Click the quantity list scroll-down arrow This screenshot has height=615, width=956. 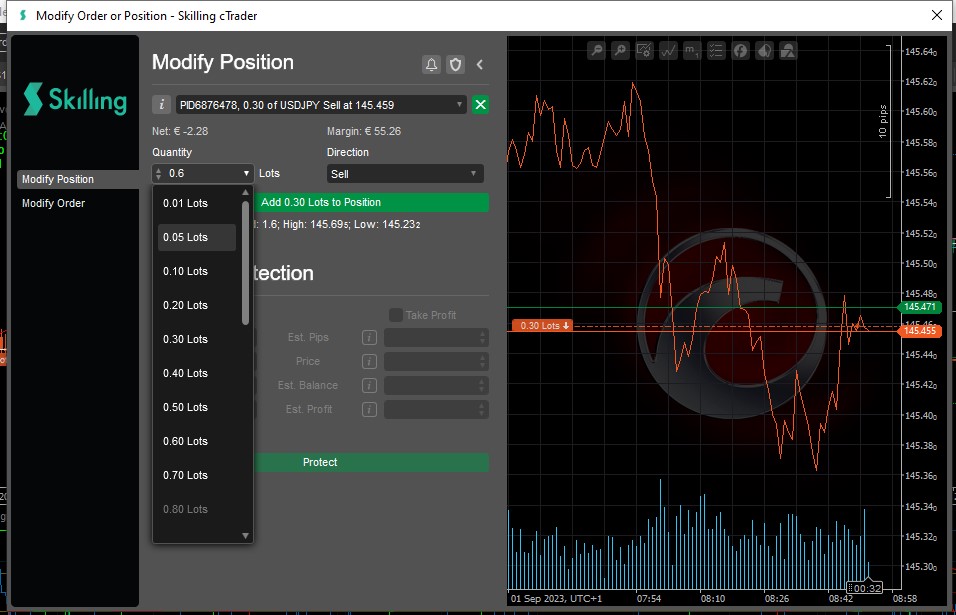pyautogui.click(x=245, y=536)
